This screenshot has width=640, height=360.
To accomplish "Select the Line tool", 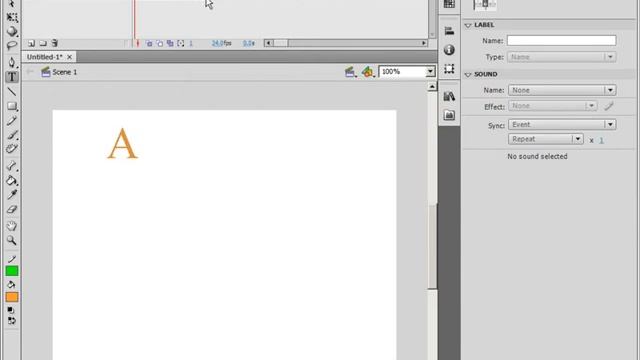I will click(x=12, y=92).
